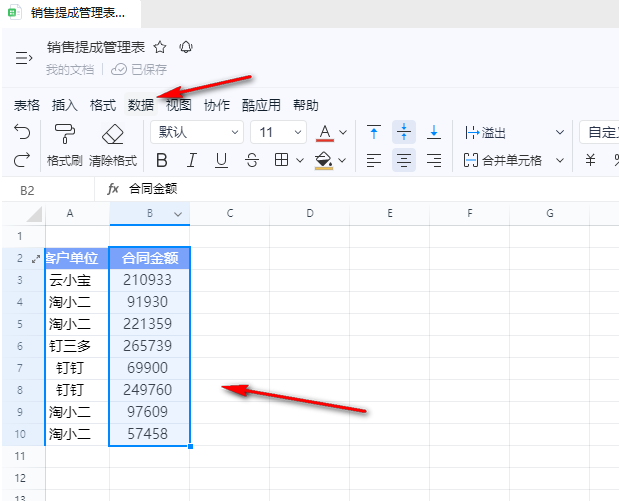Click the 溢出 text overflow button
This screenshot has height=501, width=619.
pos(485,133)
